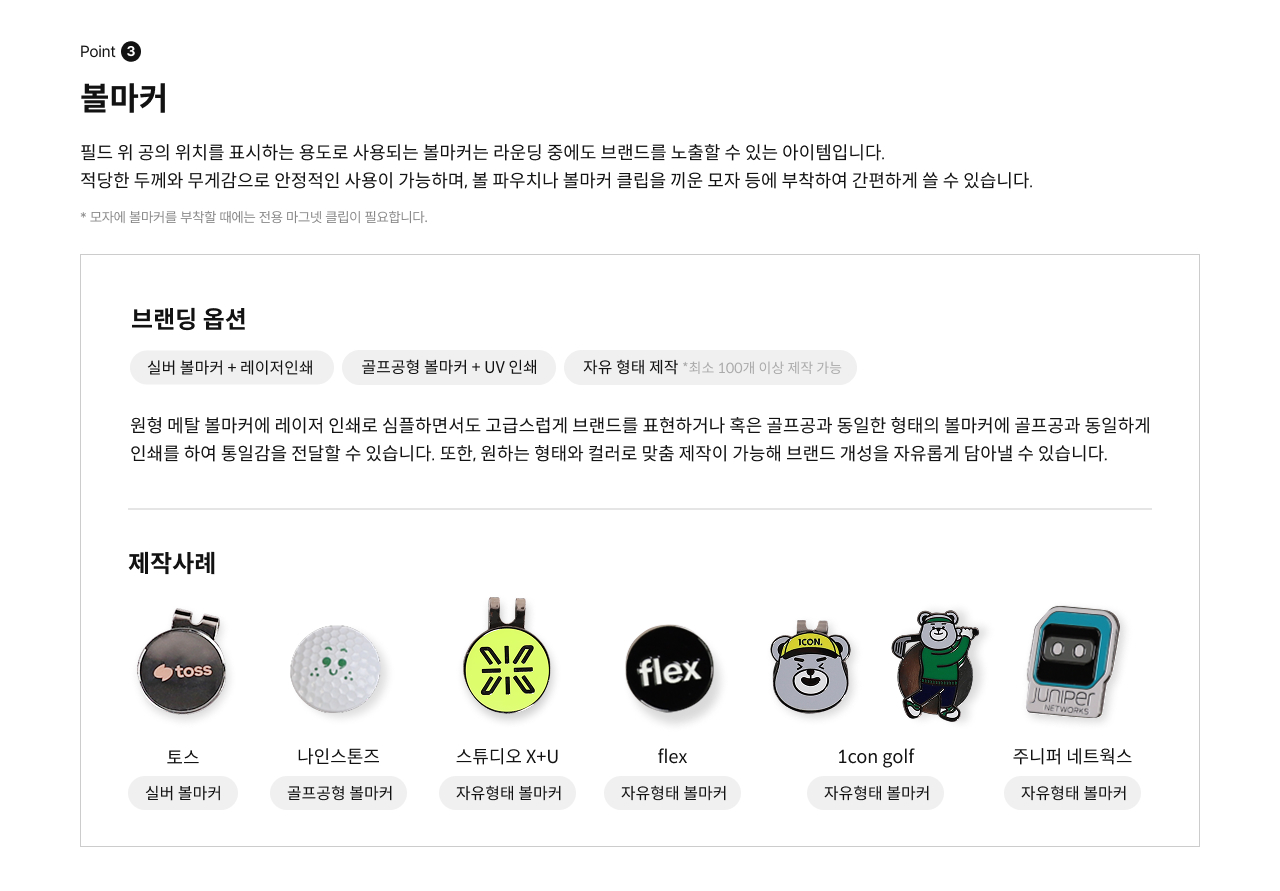This screenshot has width=1280, height=891.
Task: Click the 브랜딩 옵션 heading
Action: click(188, 319)
